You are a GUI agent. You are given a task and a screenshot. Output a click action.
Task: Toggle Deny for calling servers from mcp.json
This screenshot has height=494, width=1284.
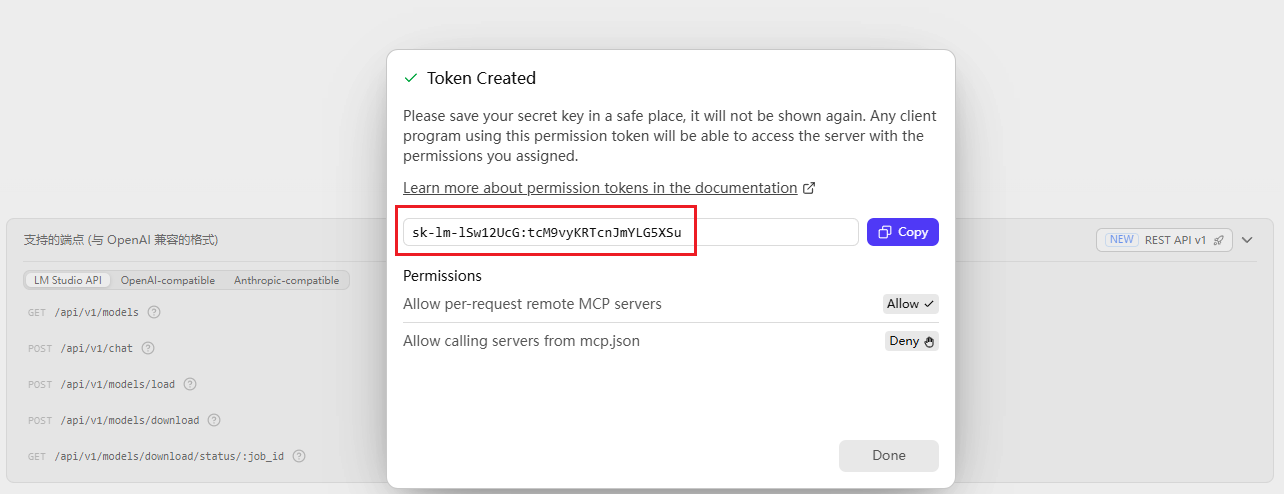click(912, 341)
